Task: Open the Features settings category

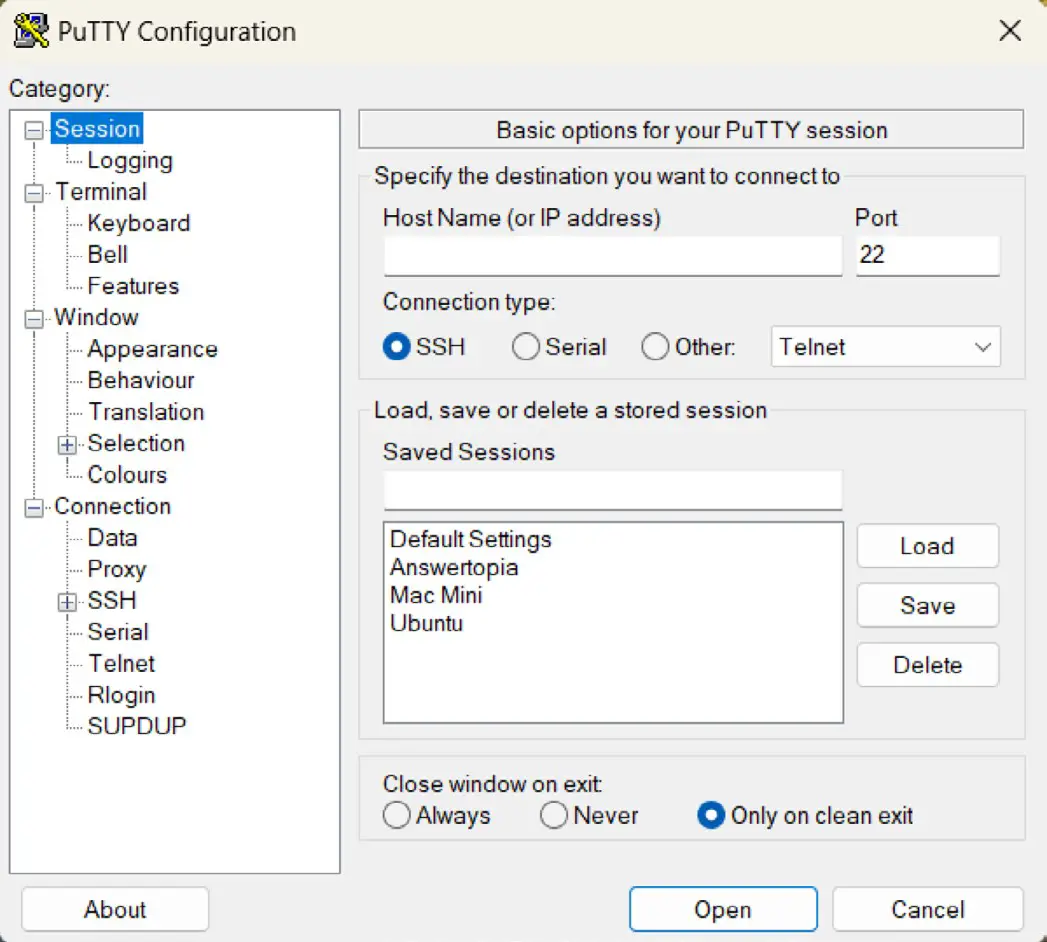Action: click(134, 286)
